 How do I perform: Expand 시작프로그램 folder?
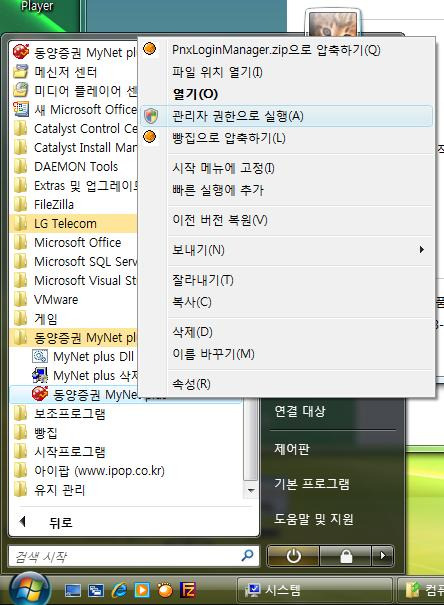tap(127, 451)
